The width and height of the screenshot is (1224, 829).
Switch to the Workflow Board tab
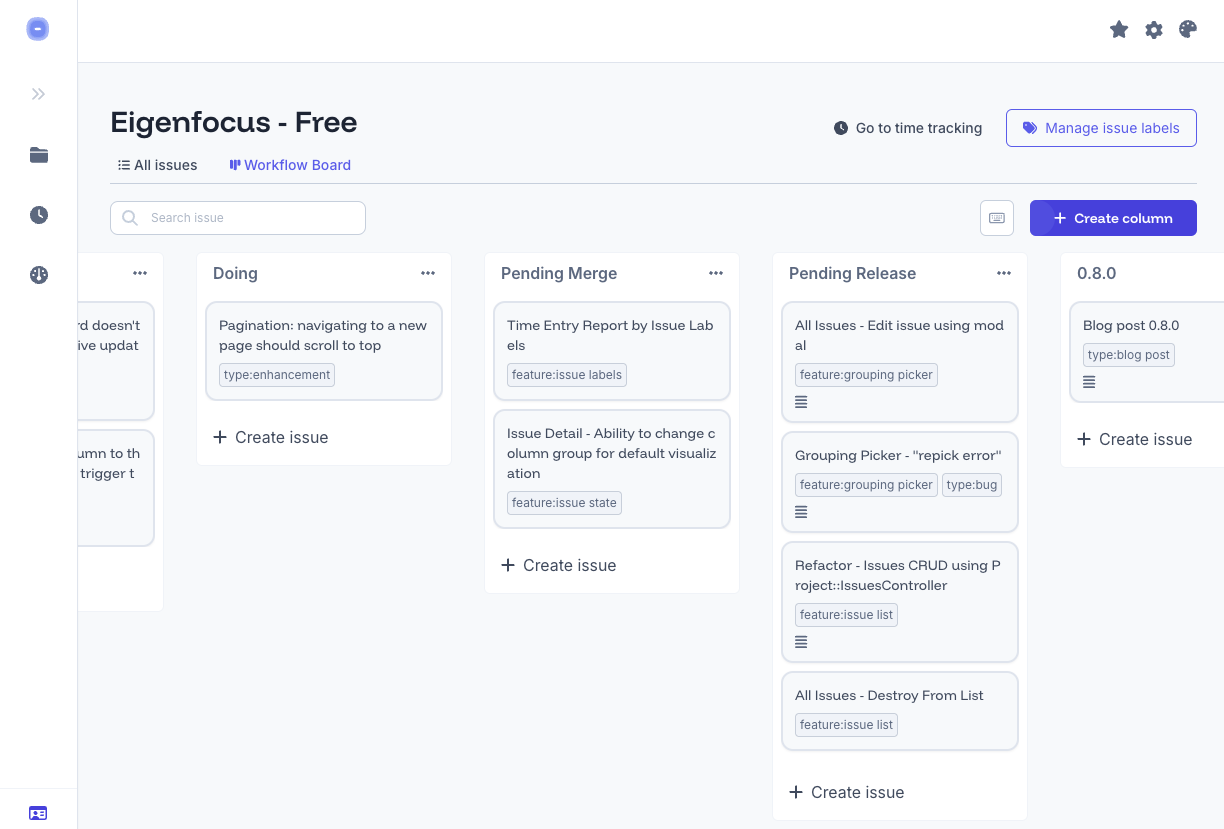point(290,165)
